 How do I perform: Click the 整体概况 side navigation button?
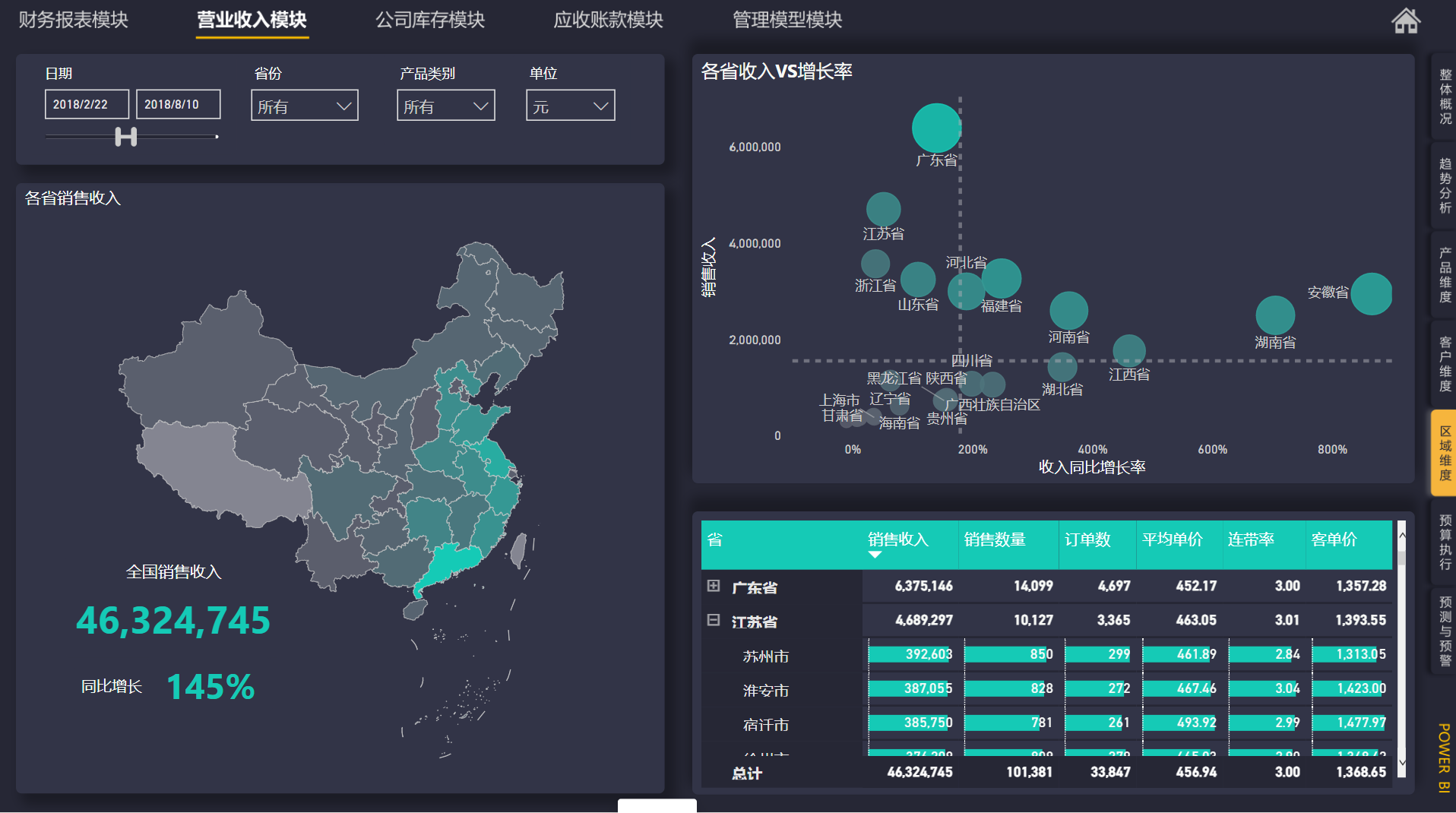coord(1444,96)
